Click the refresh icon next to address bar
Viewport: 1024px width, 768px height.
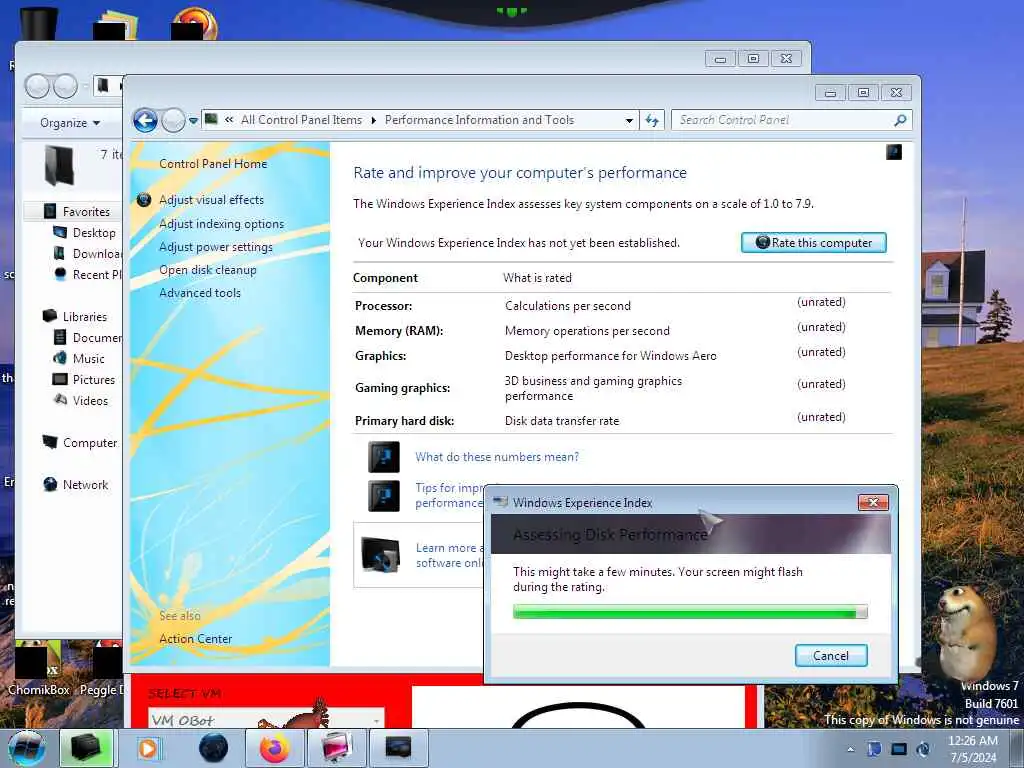pos(652,120)
